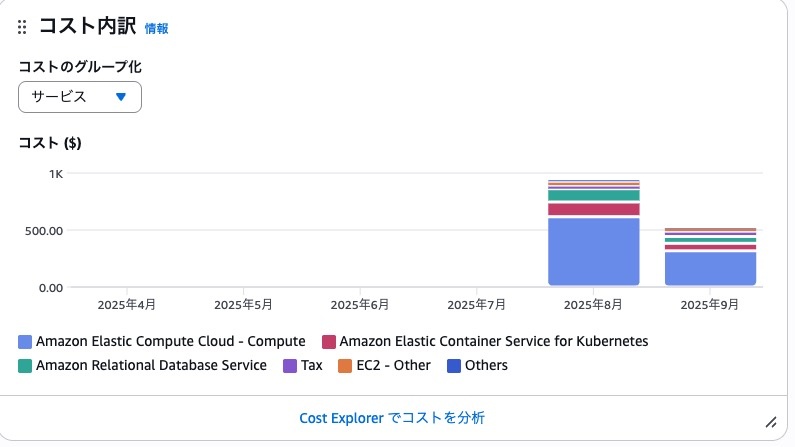Click the Amazon Relational Database Service legend text
The height and width of the screenshot is (447, 795).
pyautogui.click(x=151, y=365)
